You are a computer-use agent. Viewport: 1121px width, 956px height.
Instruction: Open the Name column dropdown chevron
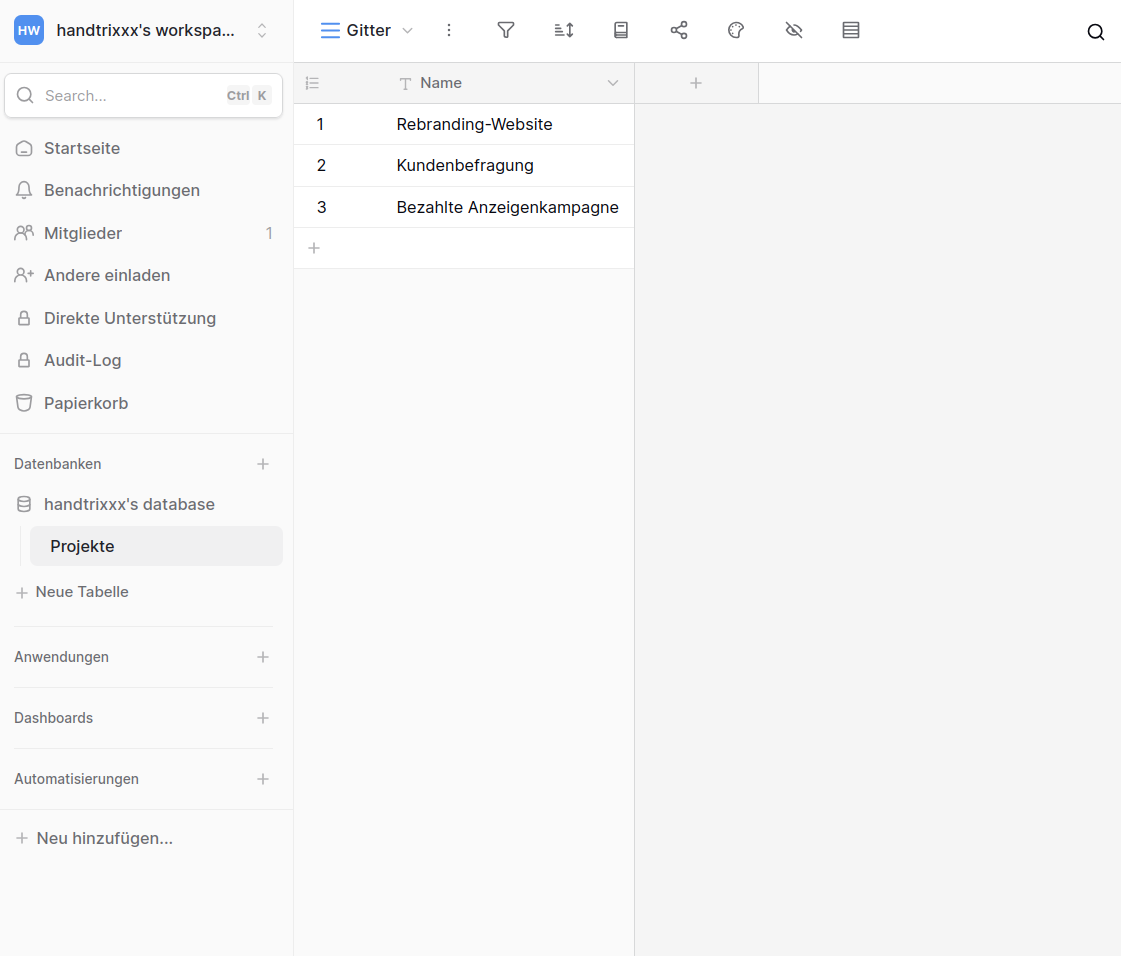point(613,83)
